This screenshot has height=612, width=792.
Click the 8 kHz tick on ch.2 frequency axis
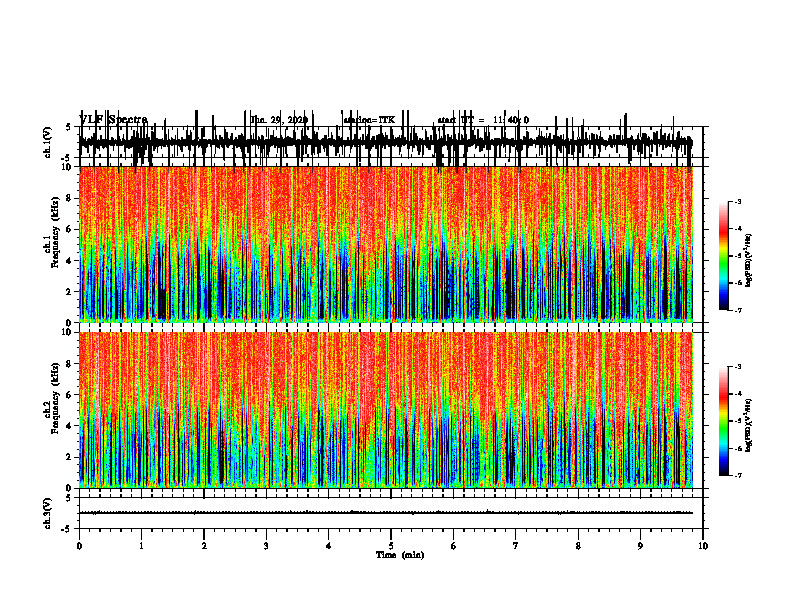pos(70,364)
